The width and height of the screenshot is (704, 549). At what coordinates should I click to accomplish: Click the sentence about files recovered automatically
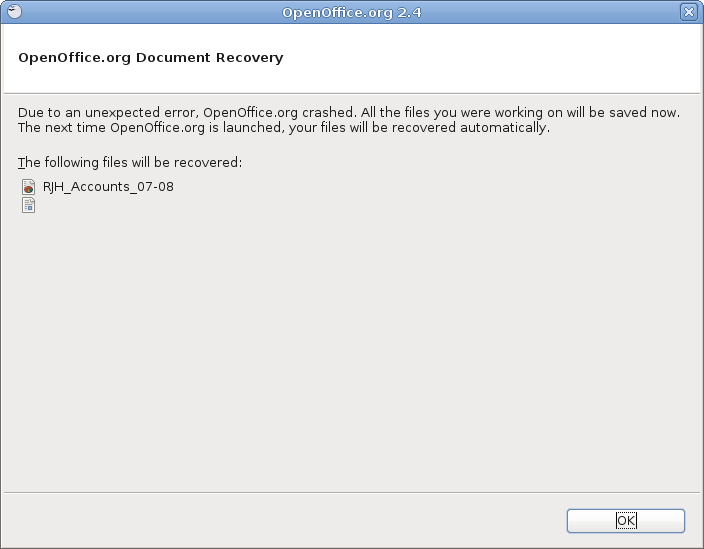[284, 127]
